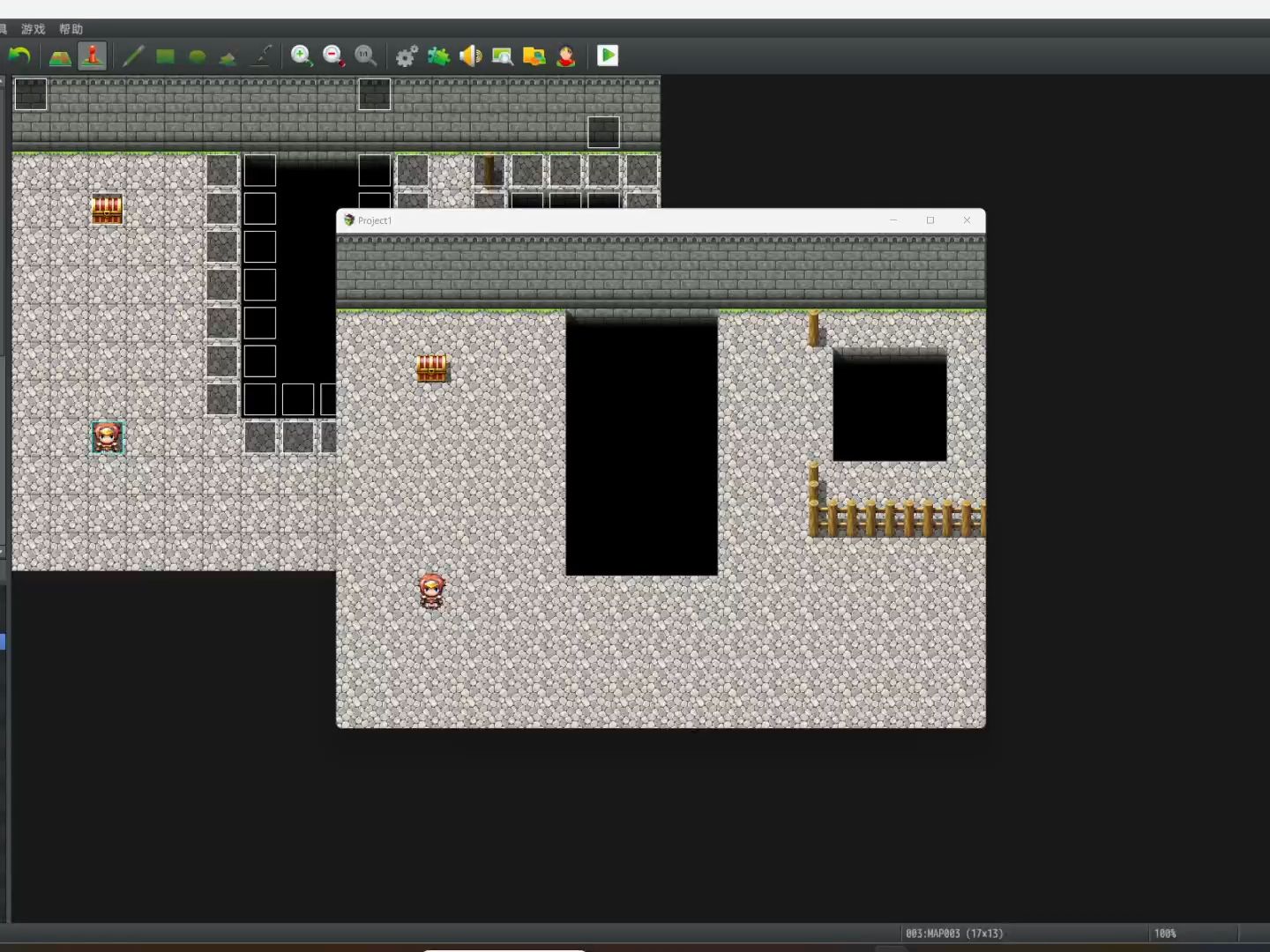Select the Rectangle drawing tool
The width and height of the screenshot is (1270, 952).
click(165, 56)
